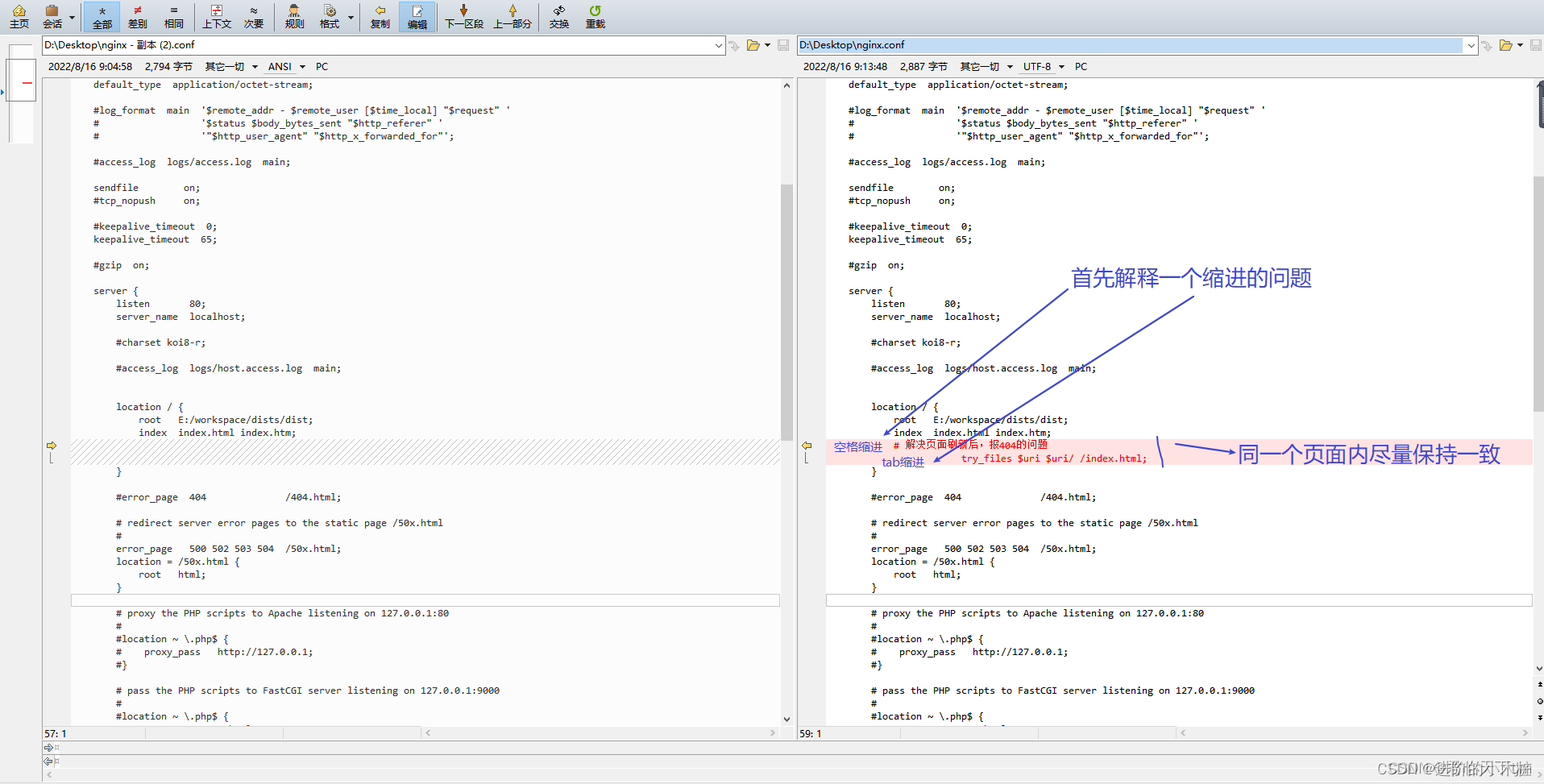Reload files with the 重载 button
The image size is (1544, 784).
595,16
